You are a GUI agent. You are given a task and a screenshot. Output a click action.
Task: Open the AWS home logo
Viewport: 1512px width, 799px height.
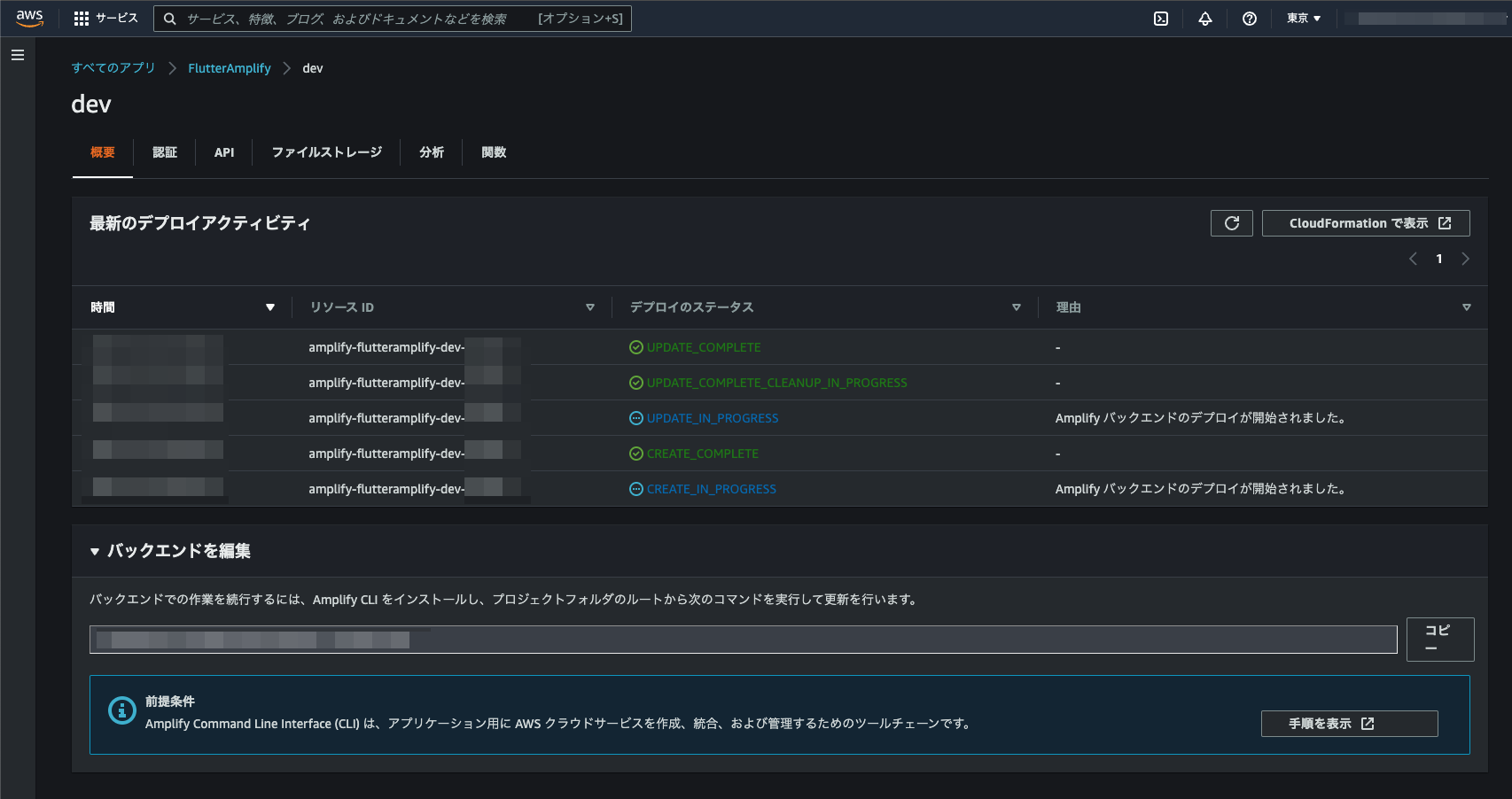pos(29,19)
